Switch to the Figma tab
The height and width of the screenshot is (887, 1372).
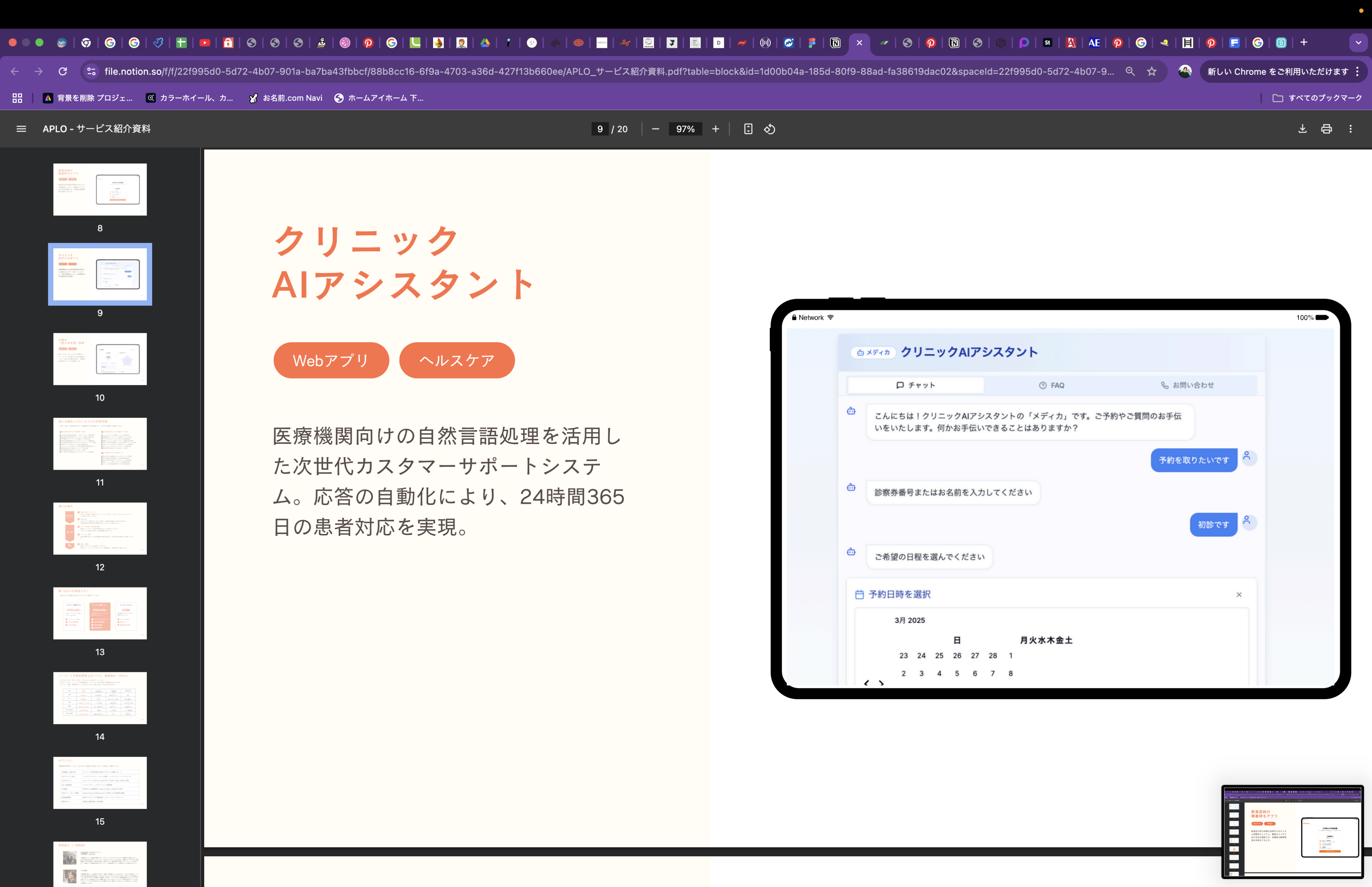point(812,43)
